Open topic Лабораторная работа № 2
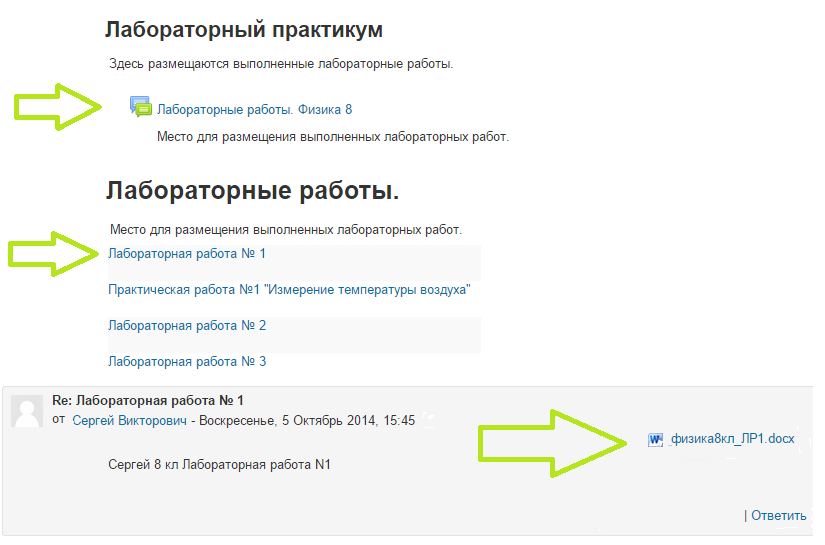Screen dimensions: 825x545 point(187,326)
